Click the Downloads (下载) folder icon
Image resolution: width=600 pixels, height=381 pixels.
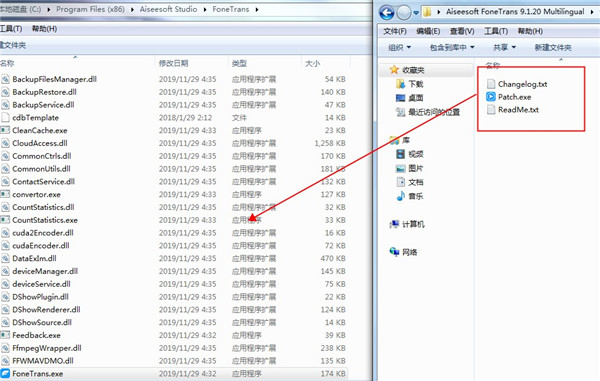tap(400, 84)
